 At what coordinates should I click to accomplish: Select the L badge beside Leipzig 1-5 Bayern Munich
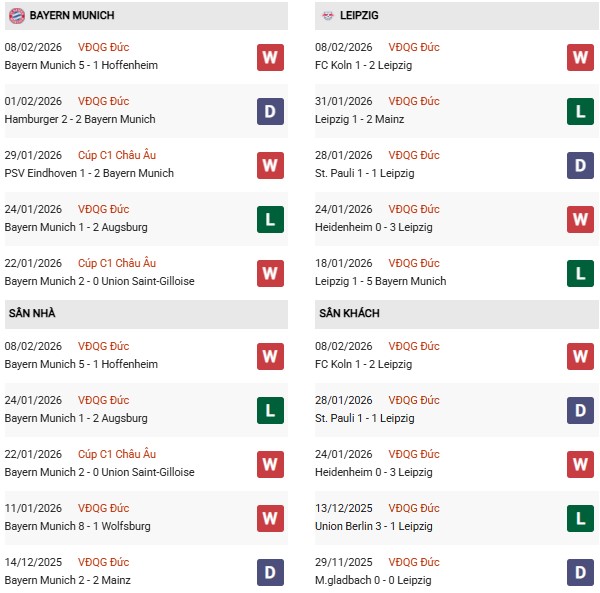(x=581, y=273)
